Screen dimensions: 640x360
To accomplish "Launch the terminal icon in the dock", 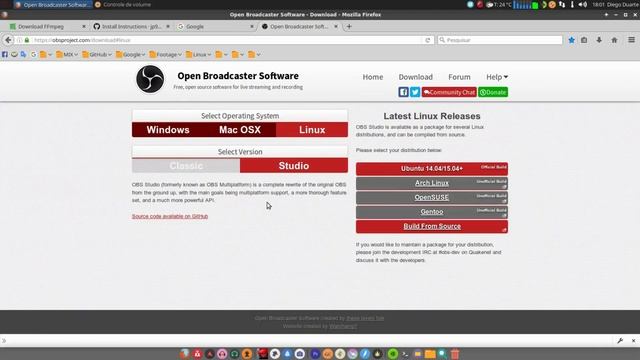I will click(405, 354).
